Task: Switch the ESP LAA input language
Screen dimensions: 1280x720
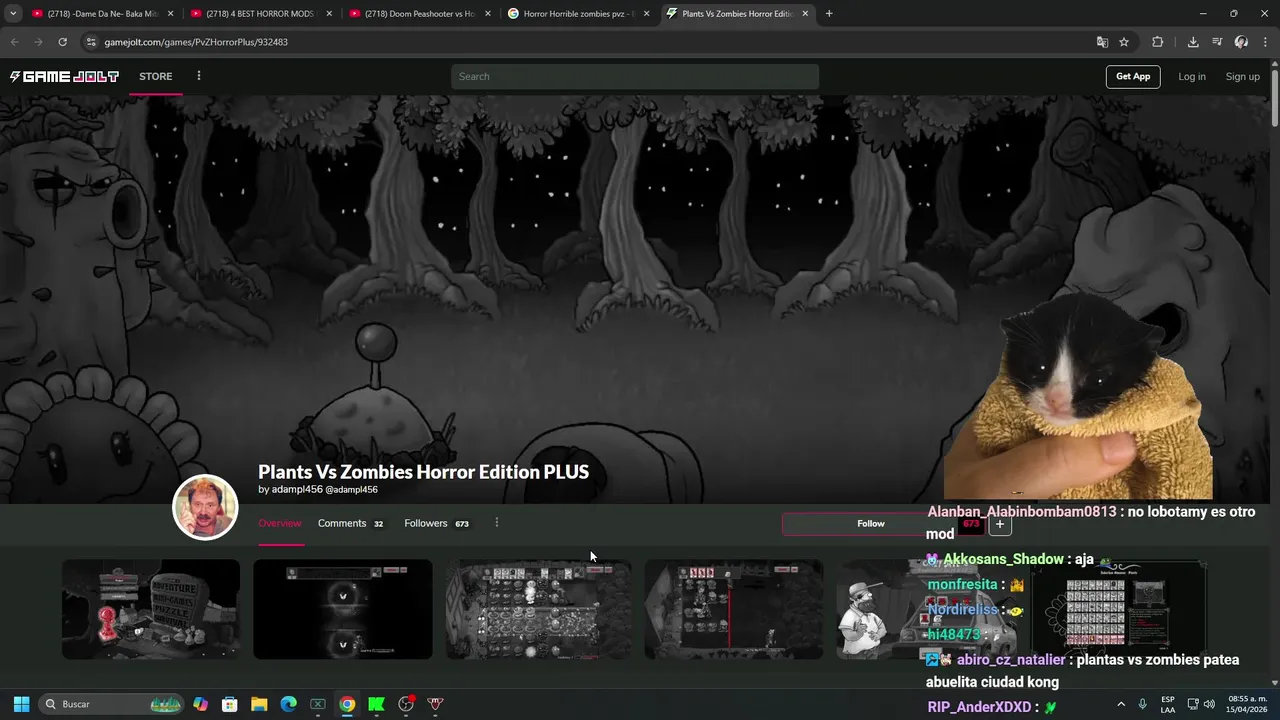Action: click(1168, 704)
